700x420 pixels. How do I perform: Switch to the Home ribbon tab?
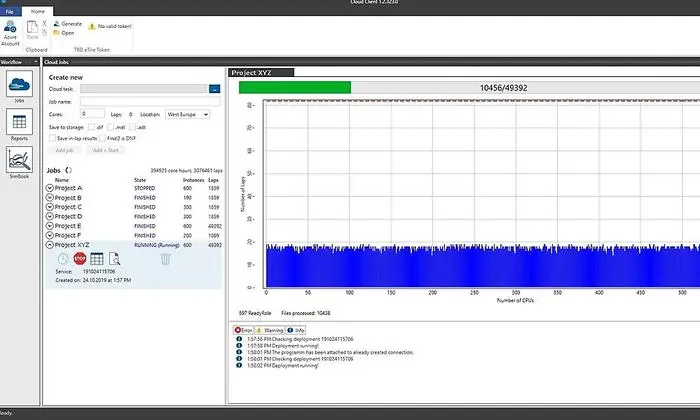pos(38,11)
